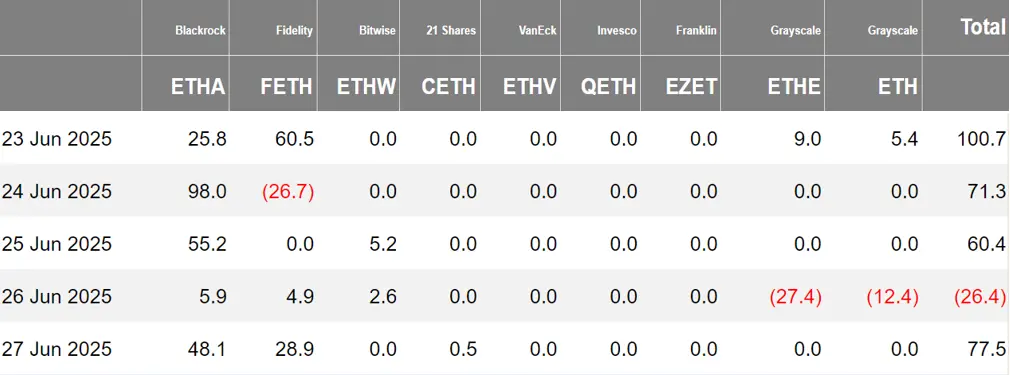Click the ETHW Bitwise ticker header

coord(367,86)
